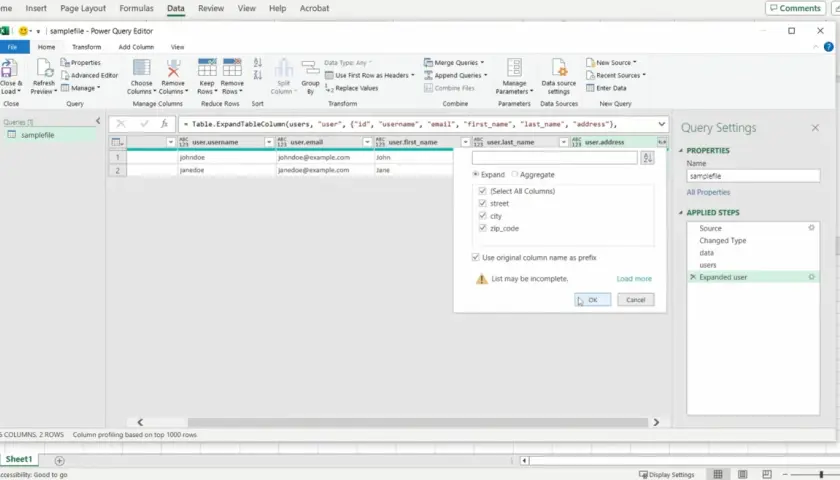840x480 pixels.
Task: Click the Remove Rows icon
Action: click(x=232, y=68)
